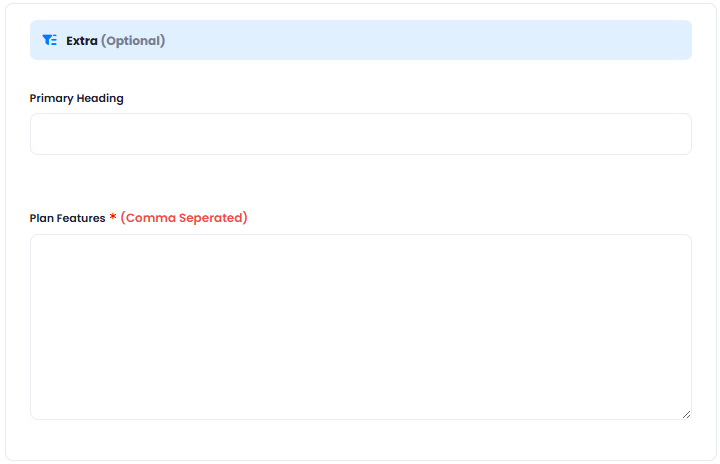Click the gray '(Optional)' text in header
The height and width of the screenshot is (464, 720).
pos(133,41)
